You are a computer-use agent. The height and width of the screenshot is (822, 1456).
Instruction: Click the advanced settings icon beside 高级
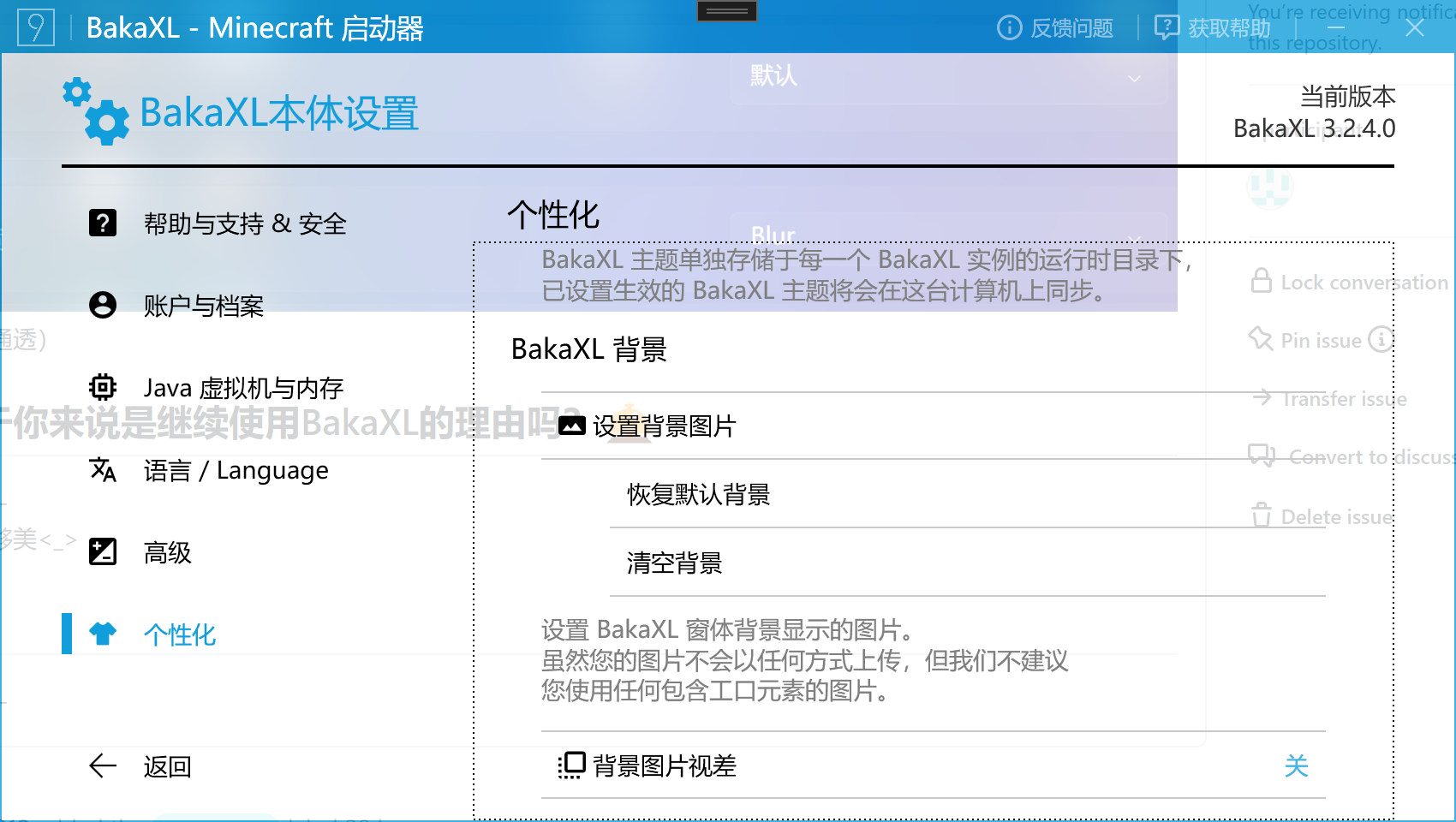(x=103, y=551)
